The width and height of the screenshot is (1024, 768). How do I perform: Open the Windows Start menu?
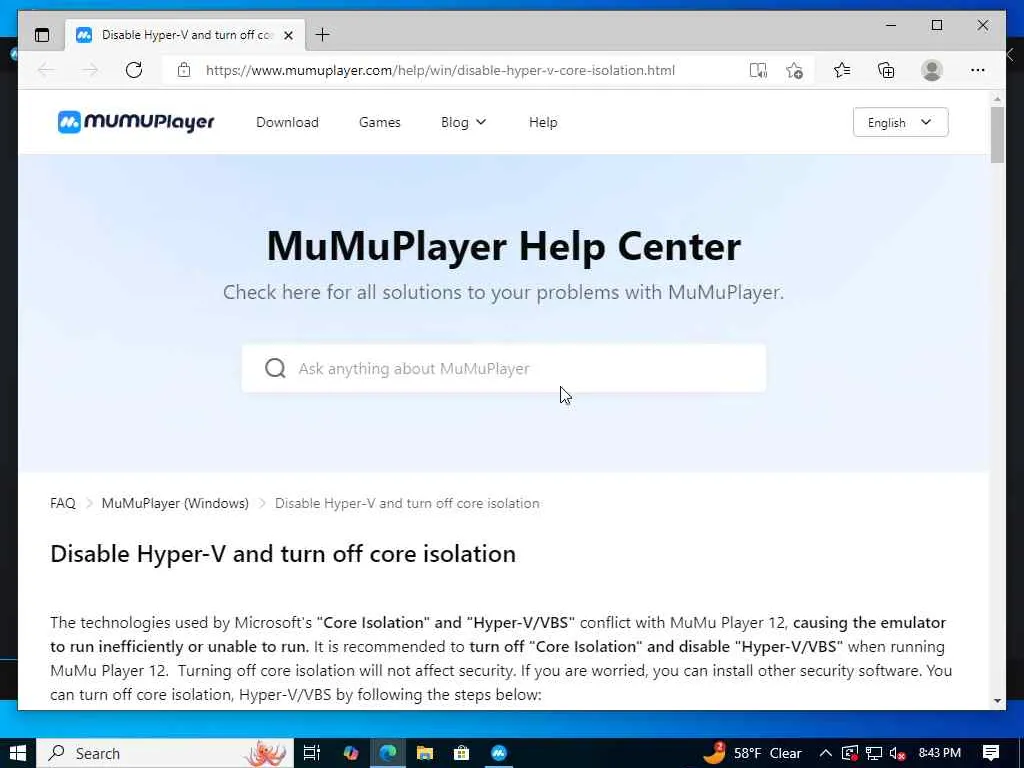point(18,753)
